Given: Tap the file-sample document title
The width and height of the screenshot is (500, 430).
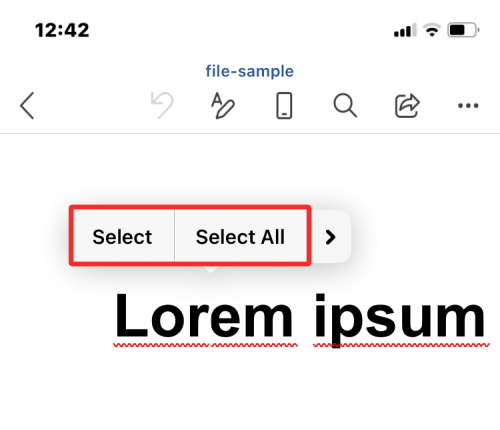Looking at the screenshot, I should point(249,71).
